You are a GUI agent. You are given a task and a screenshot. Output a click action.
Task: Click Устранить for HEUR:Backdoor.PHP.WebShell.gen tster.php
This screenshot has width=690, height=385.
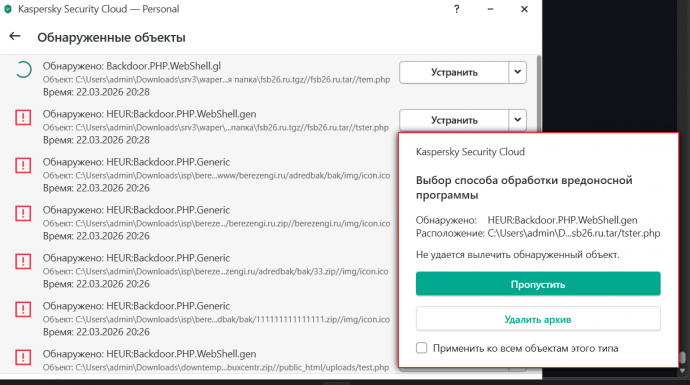click(454, 120)
